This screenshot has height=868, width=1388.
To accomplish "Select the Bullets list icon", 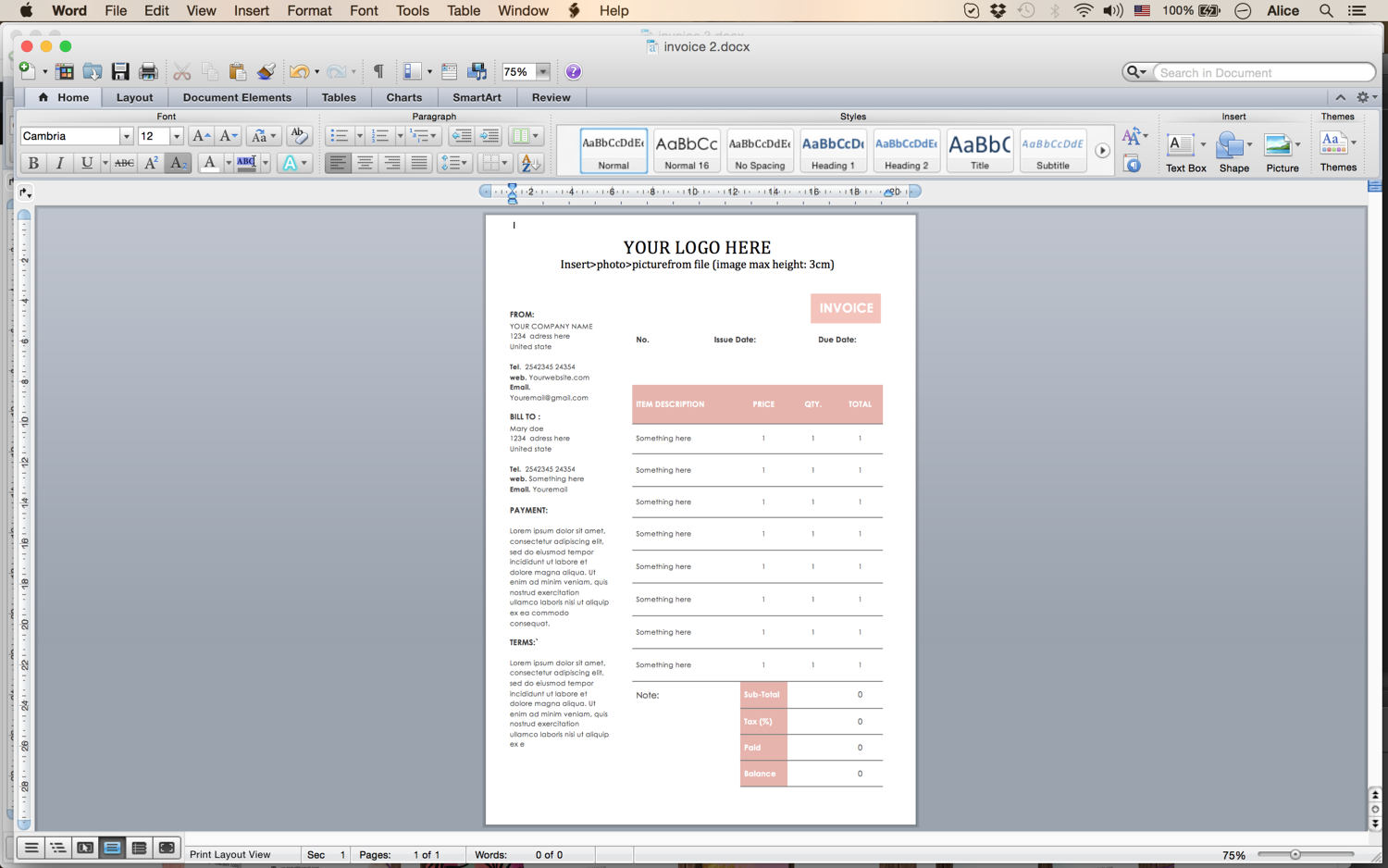I will click(339, 135).
